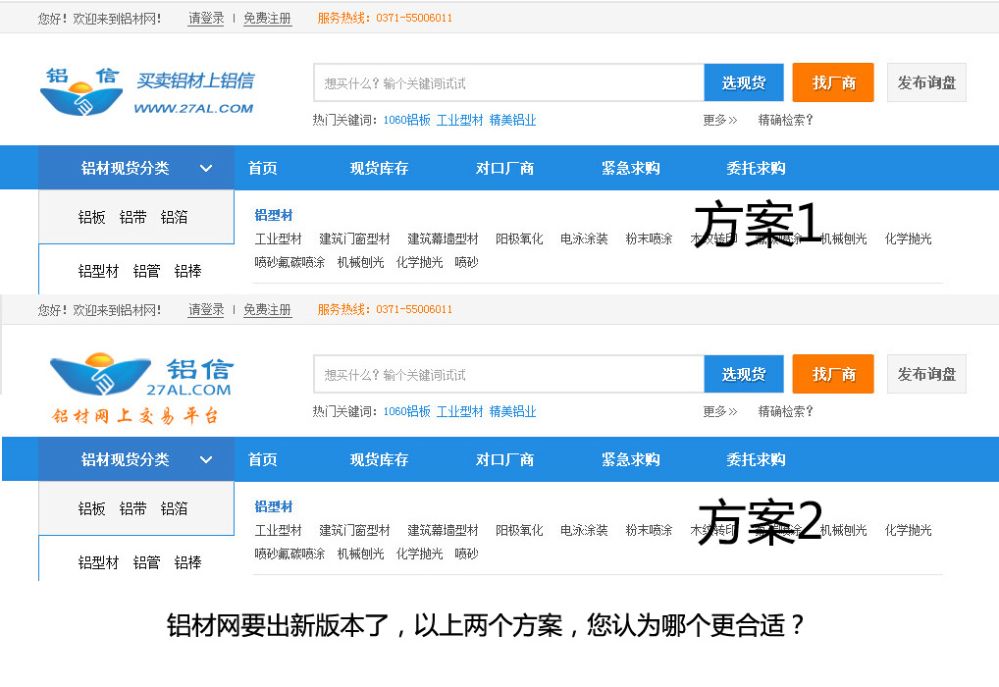Expand the 铝材现货分类 dropdown in 方案1
The height and width of the screenshot is (687, 999).
(x=136, y=168)
